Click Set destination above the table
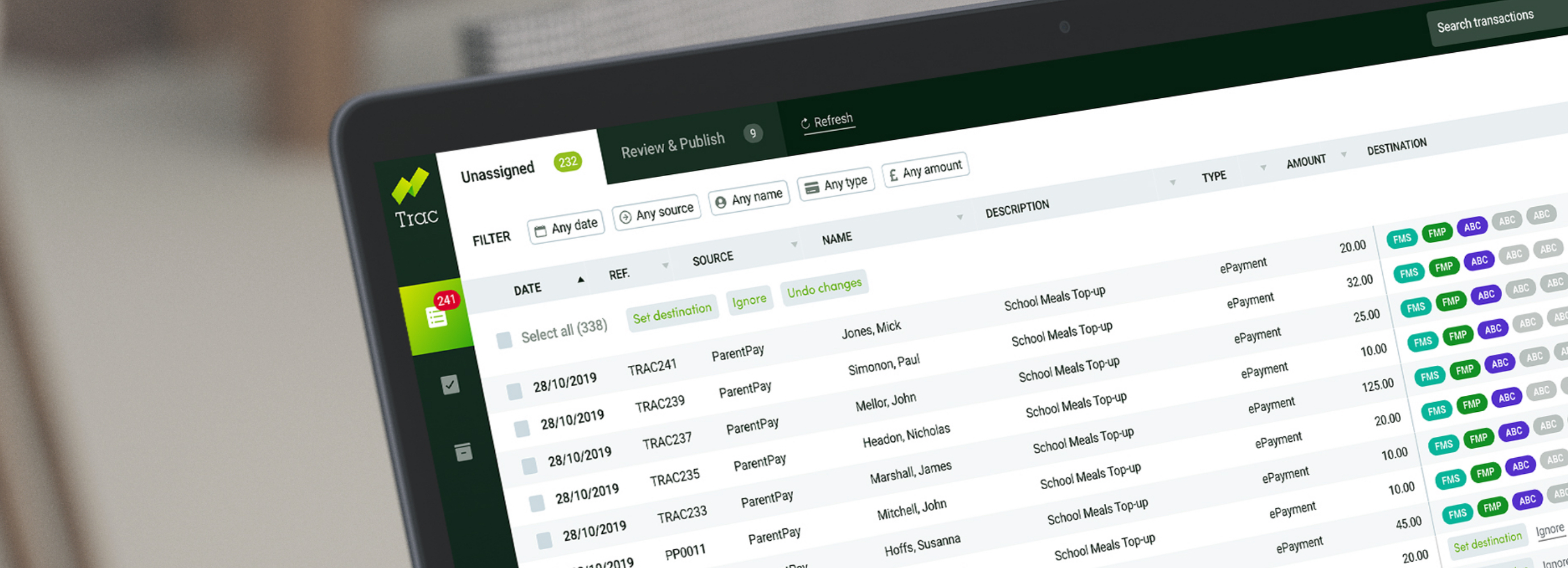The height and width of the screenshot is (568, 1568). tap(672, 313)
